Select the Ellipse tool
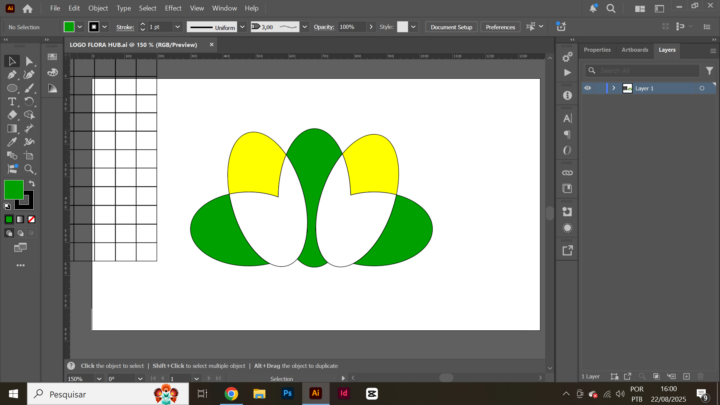Image resolution: width=720 pixels, height=405 pixels. [12, 88]
